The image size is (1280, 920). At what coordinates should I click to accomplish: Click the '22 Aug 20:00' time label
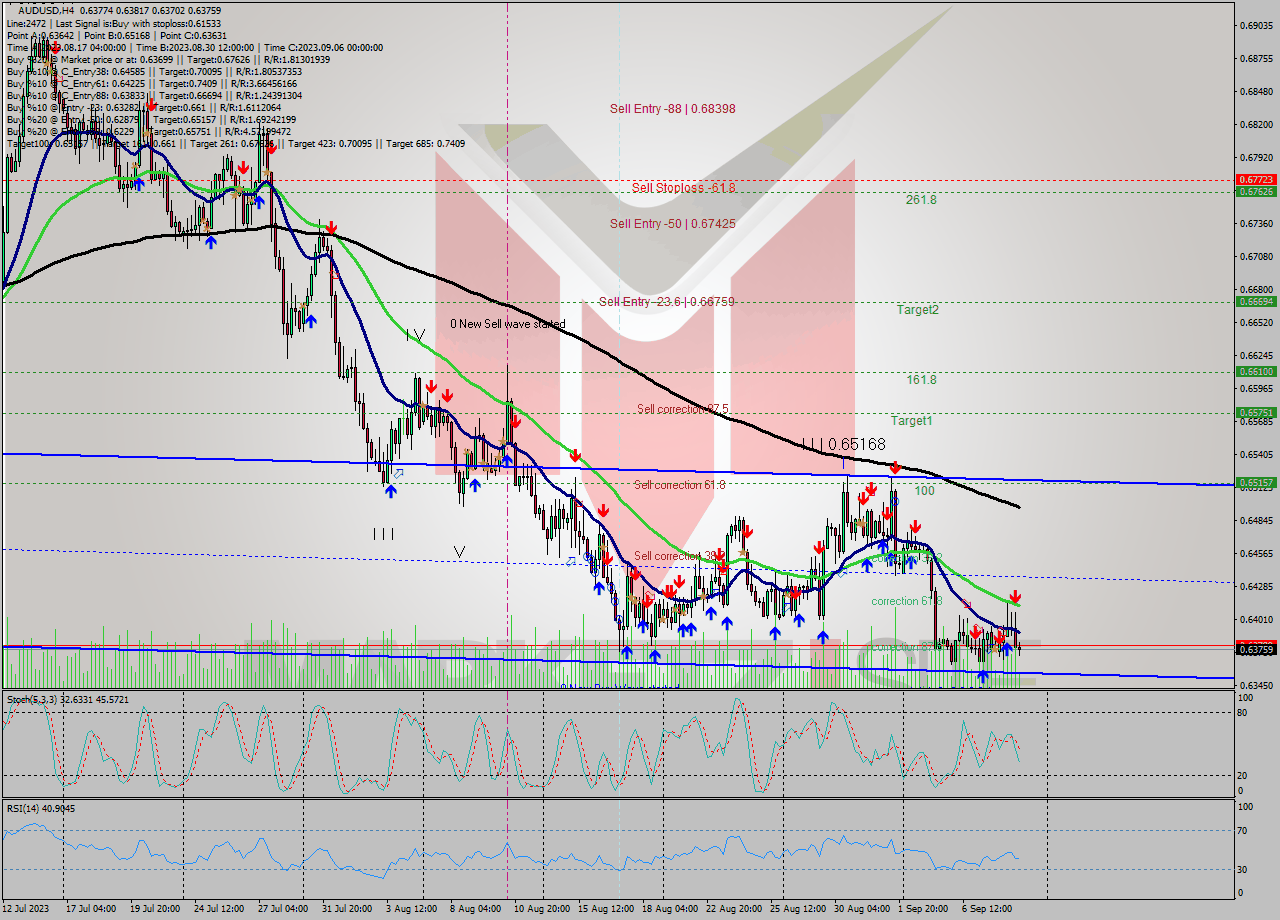(x=733, y=909)
